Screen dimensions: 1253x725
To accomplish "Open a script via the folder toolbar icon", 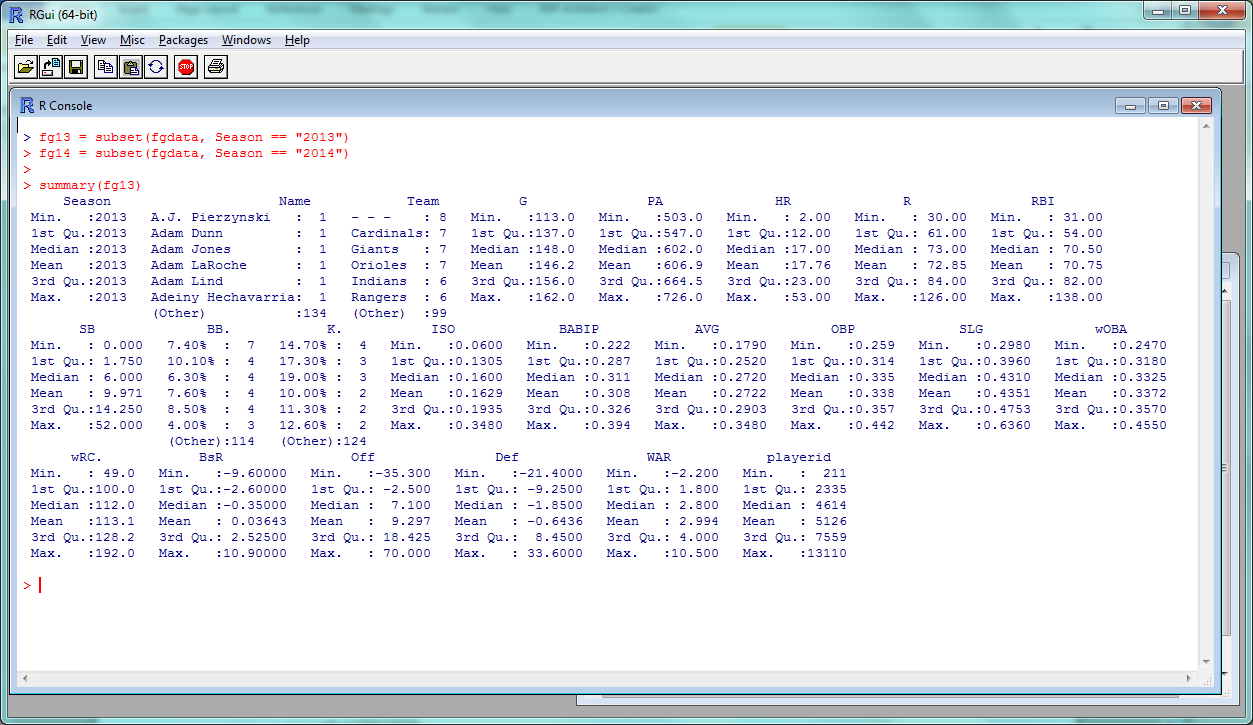I will coord(25,66).
